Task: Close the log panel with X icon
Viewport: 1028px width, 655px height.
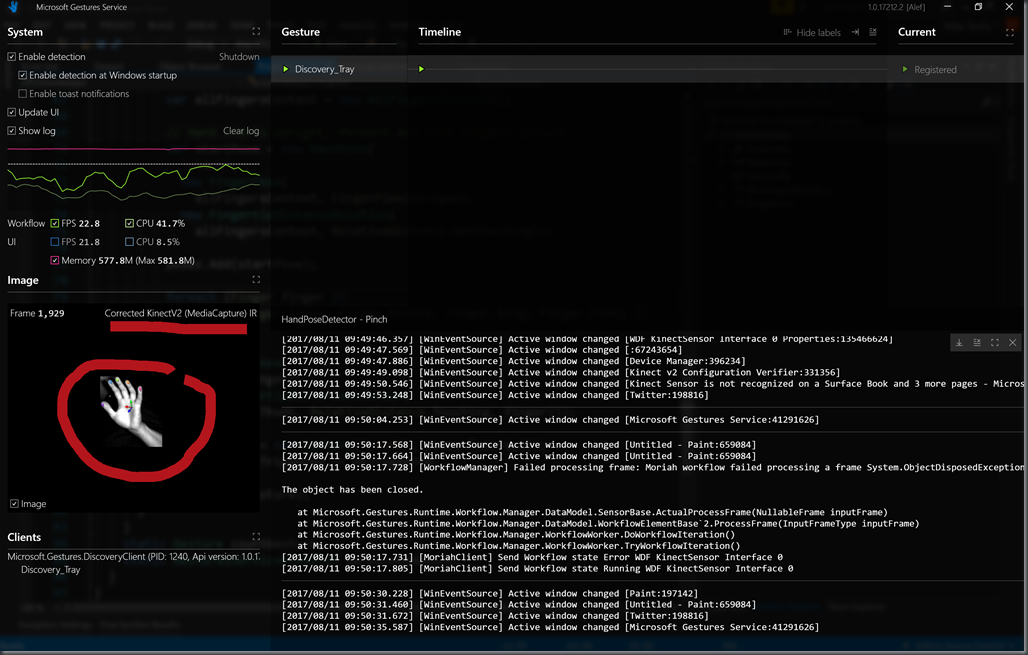Action: 1012,342
